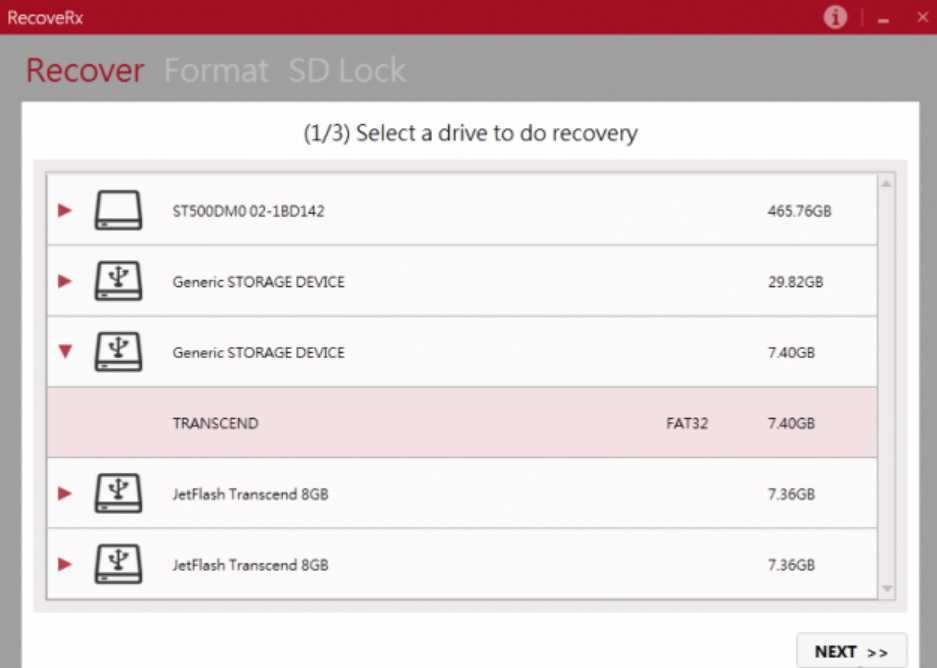The width and height of the screenshot is (937, 668).
Task: Expand the ST500DM0 02-1BD142 drive
Action: [x=65, y=211]
